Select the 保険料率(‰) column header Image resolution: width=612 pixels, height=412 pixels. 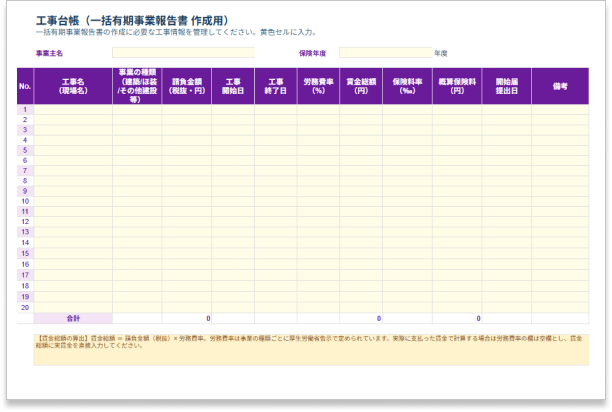point(407,86)
